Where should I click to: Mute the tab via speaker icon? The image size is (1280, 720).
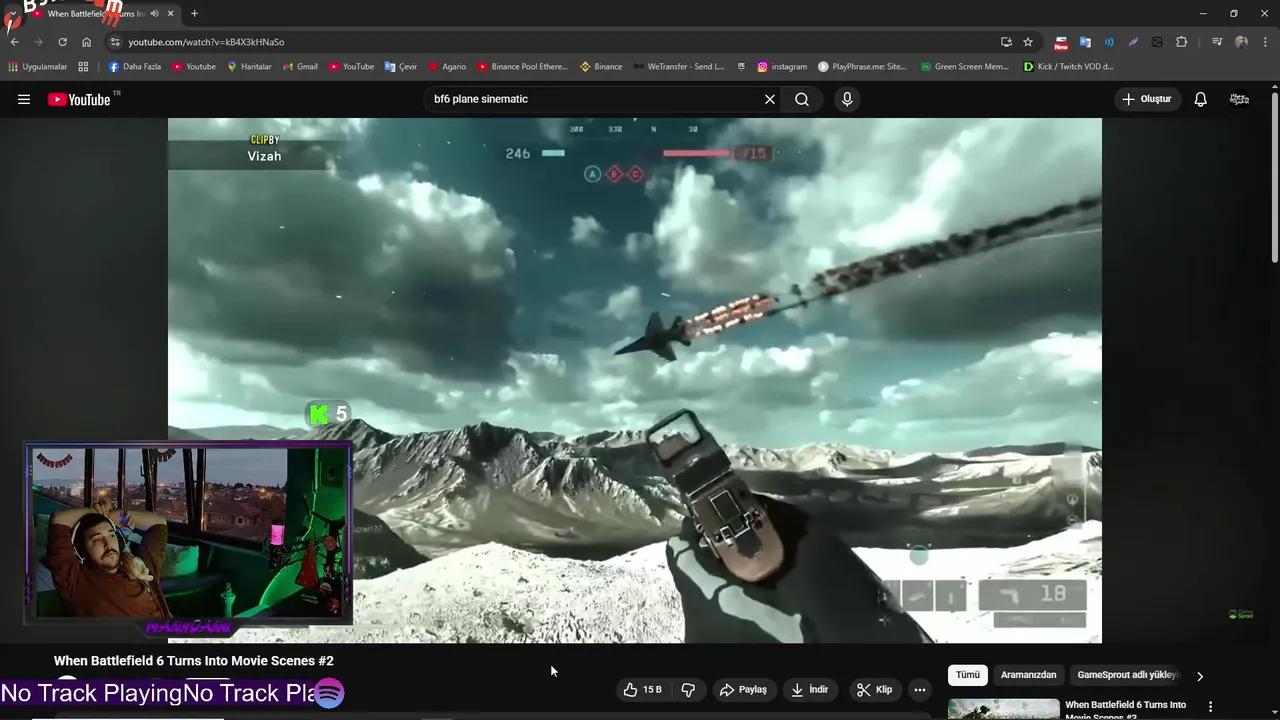(x=154, y=14)
